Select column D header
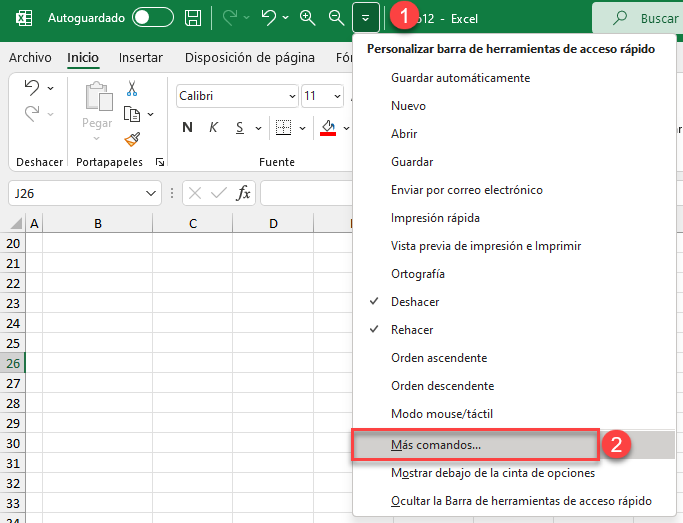 [x=273, y=223]
